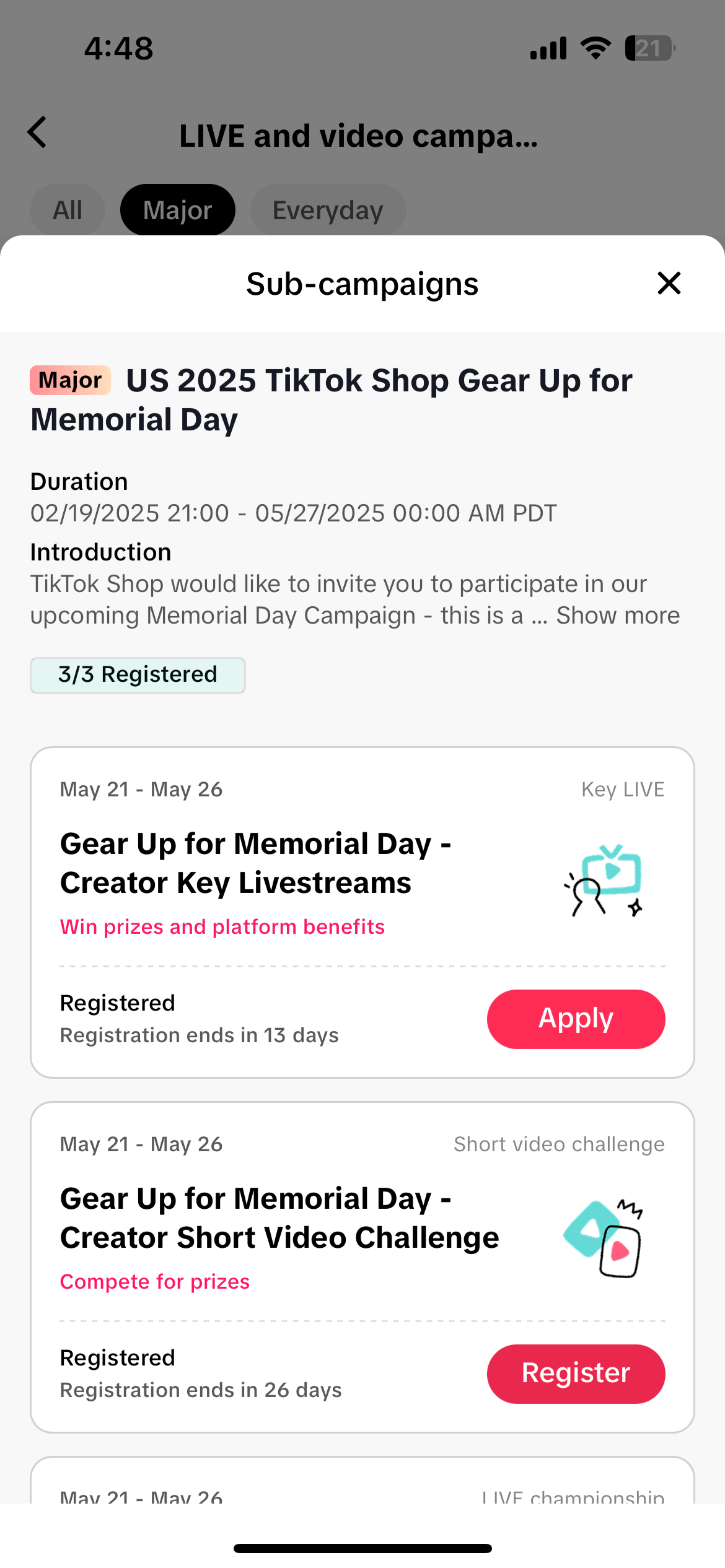Switch to the Everyday filter tab
The height and width of the screenshot is (1568, 725).
tap(328, 211)
